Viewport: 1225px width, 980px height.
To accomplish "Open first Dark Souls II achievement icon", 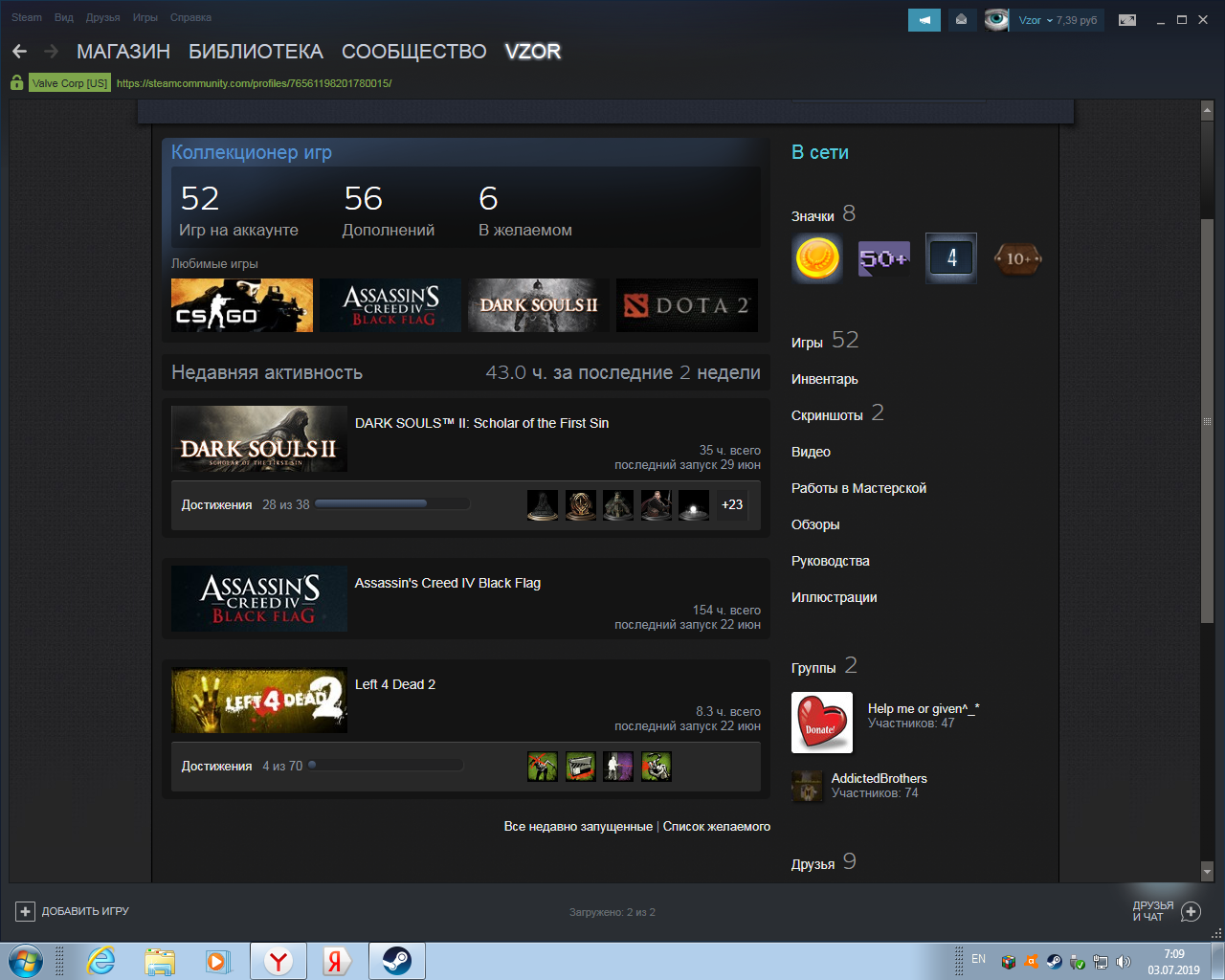I will tap(543, 505).
